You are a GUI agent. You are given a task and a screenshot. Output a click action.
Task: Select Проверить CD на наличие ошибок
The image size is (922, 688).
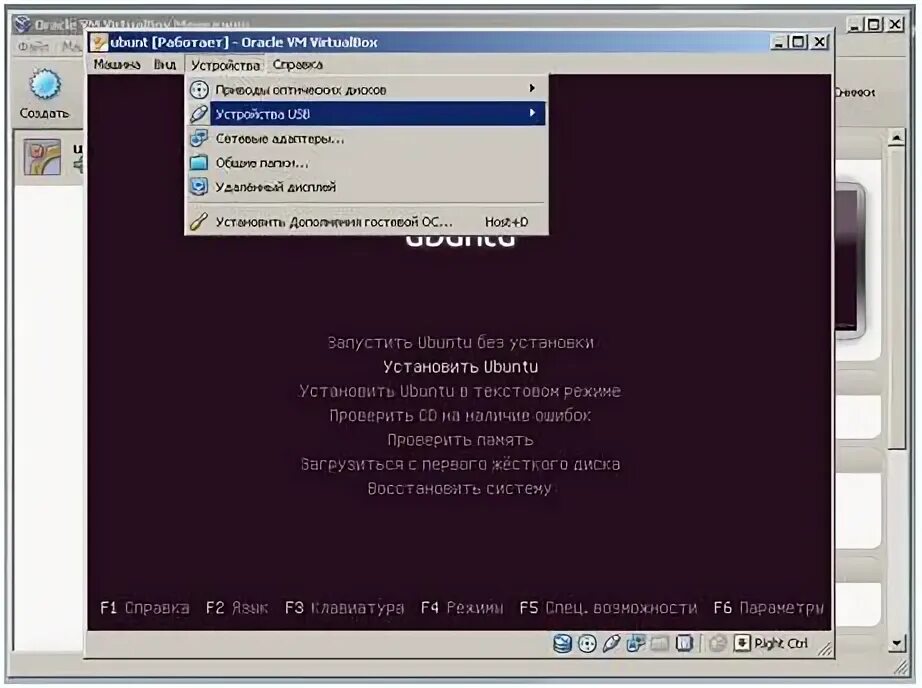tap(460, 415)
